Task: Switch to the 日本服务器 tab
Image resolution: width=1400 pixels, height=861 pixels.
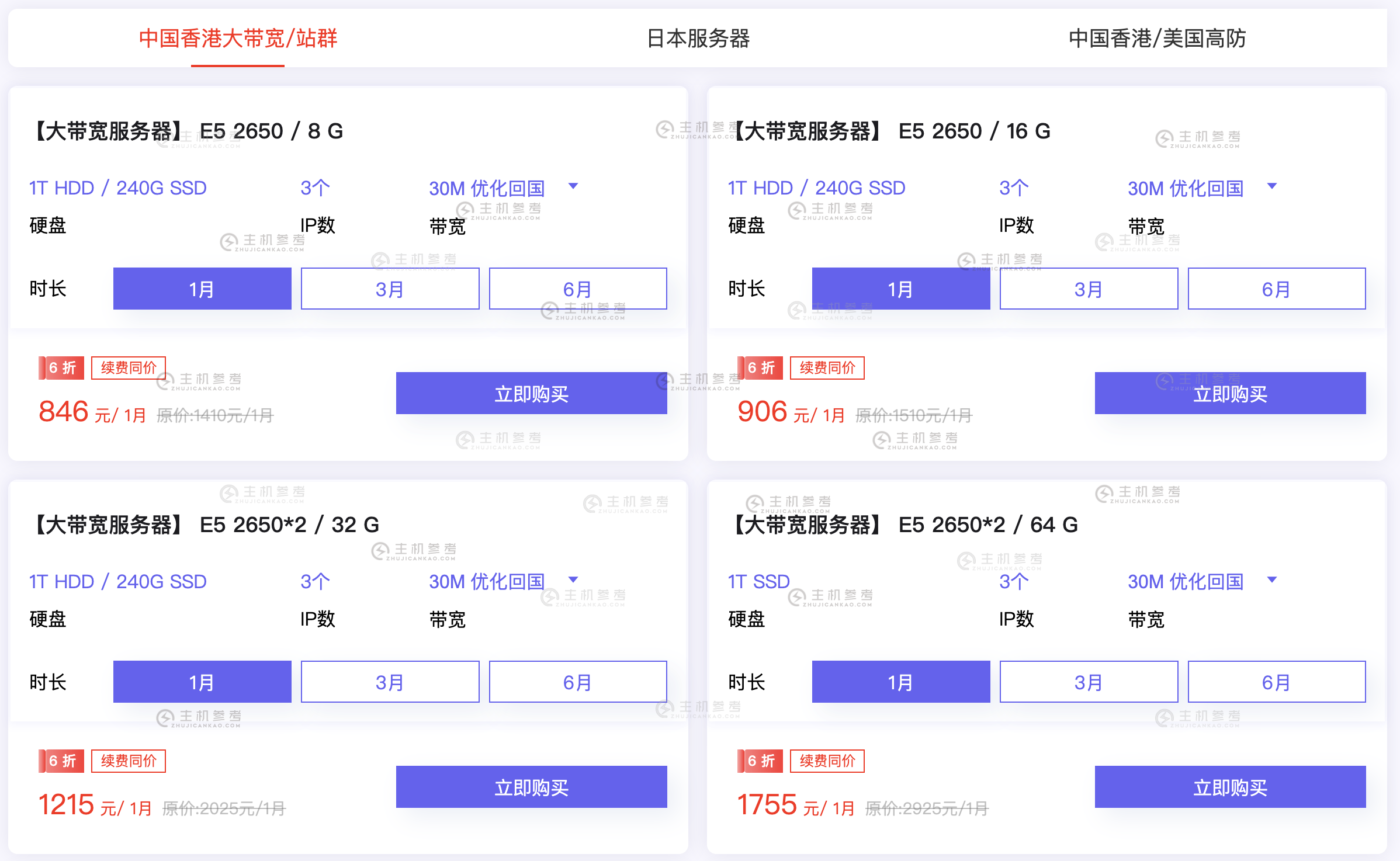Action: click(x=699, y=39)
